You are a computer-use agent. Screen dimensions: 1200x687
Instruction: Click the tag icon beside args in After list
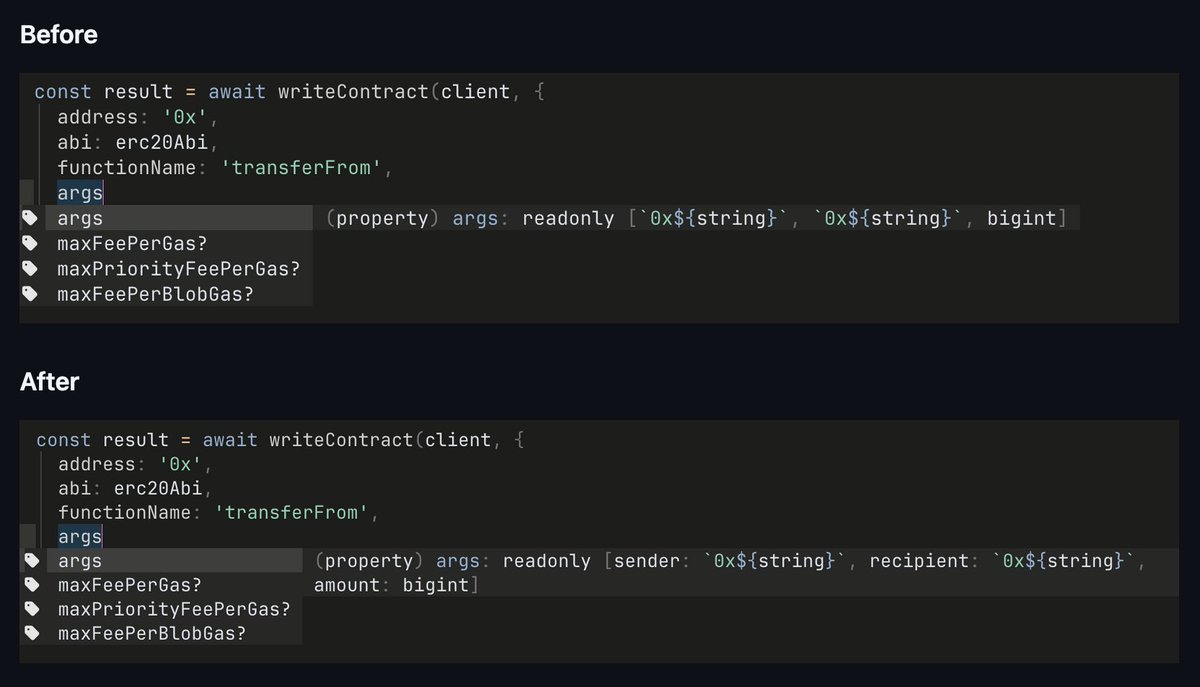pos(31,561)
